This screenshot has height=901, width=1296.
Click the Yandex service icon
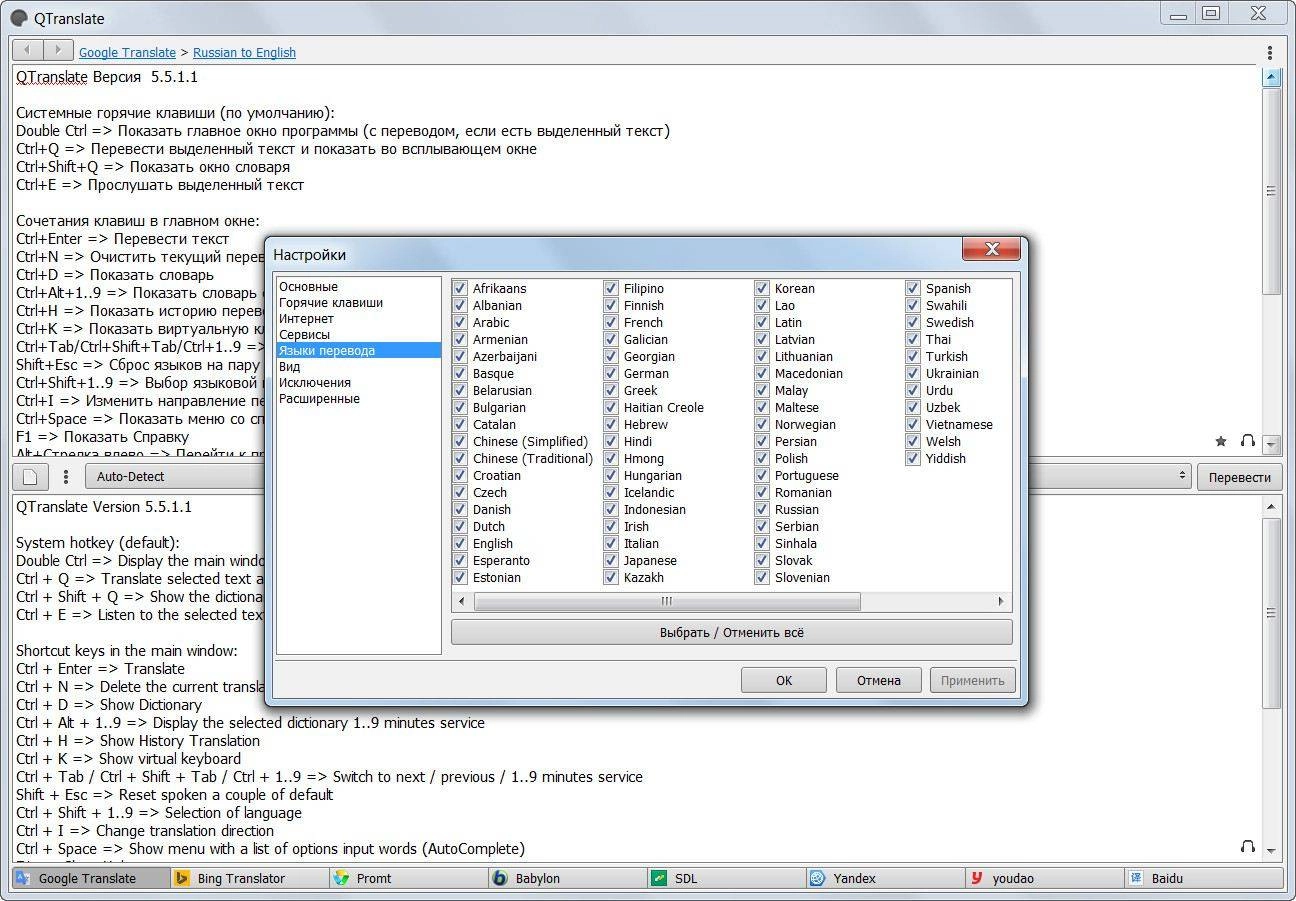818,878
